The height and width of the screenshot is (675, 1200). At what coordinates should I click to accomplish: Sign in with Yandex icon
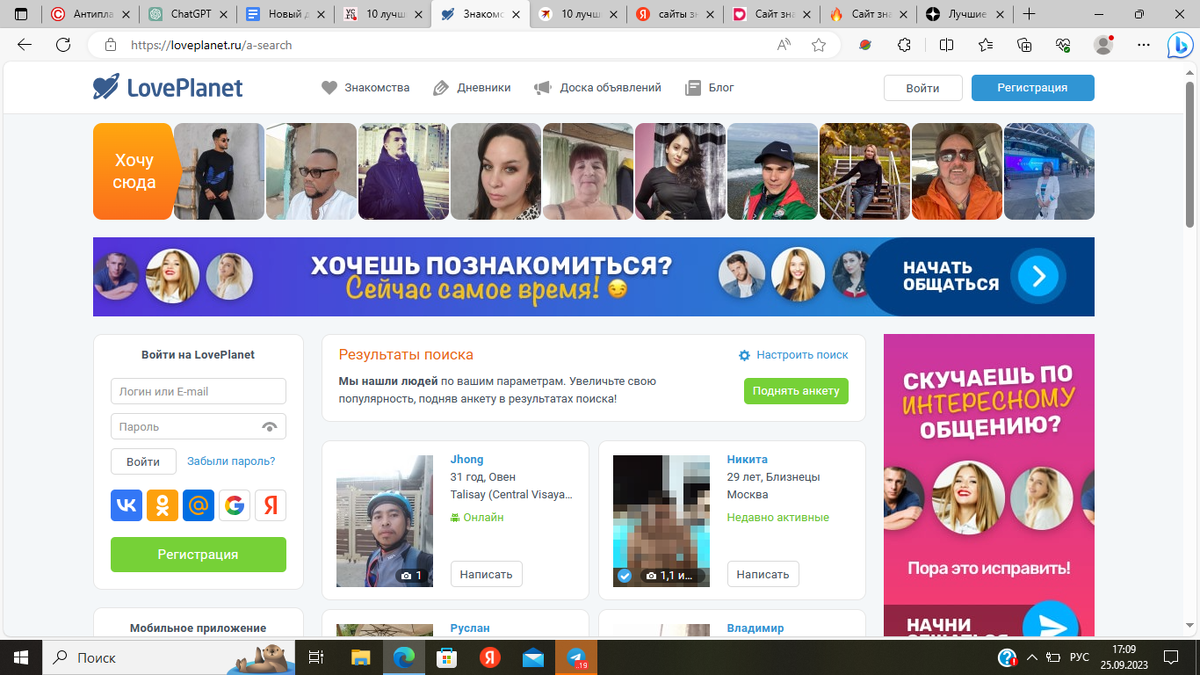[x=270, y=506]
